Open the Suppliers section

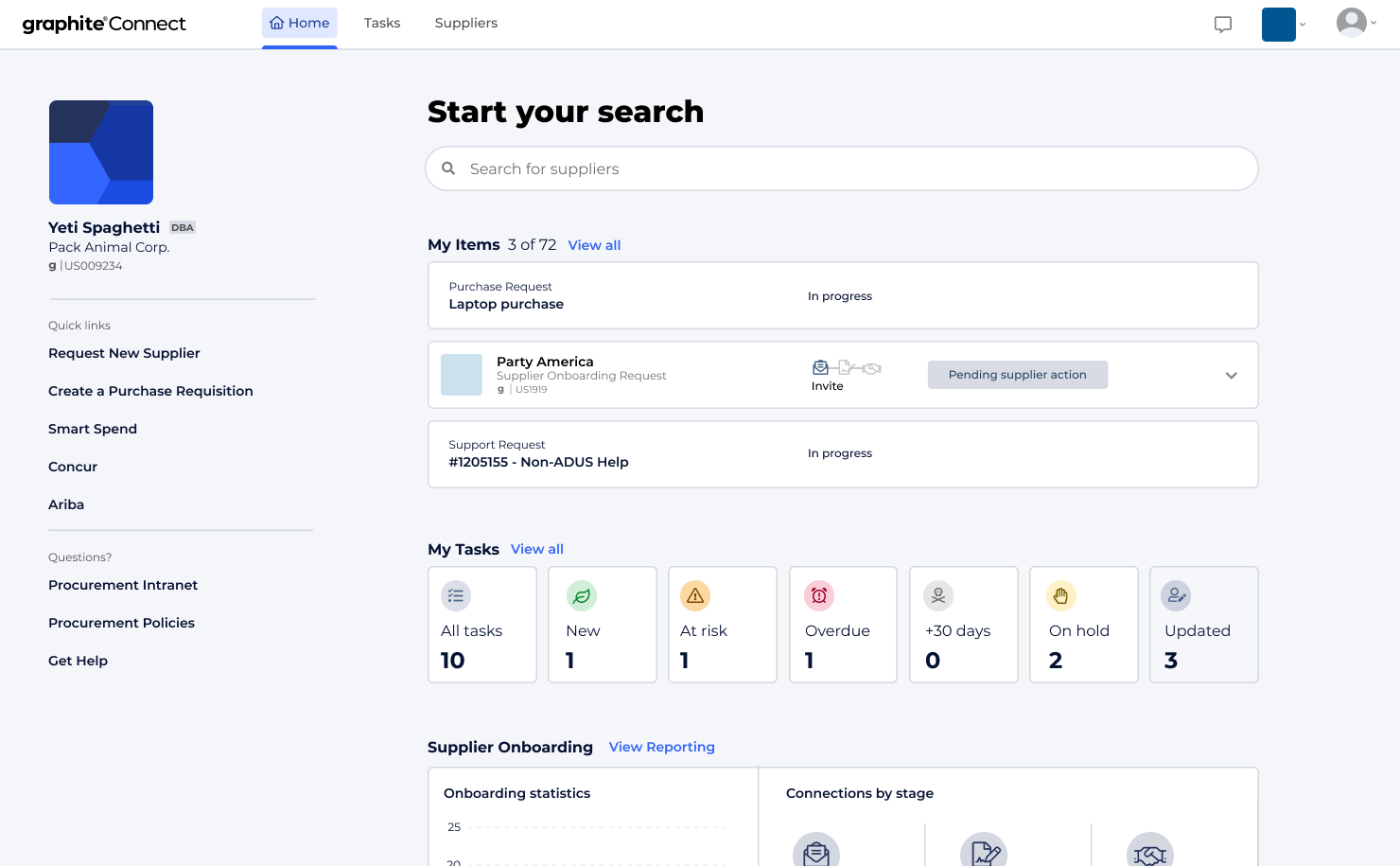(465, 22)
